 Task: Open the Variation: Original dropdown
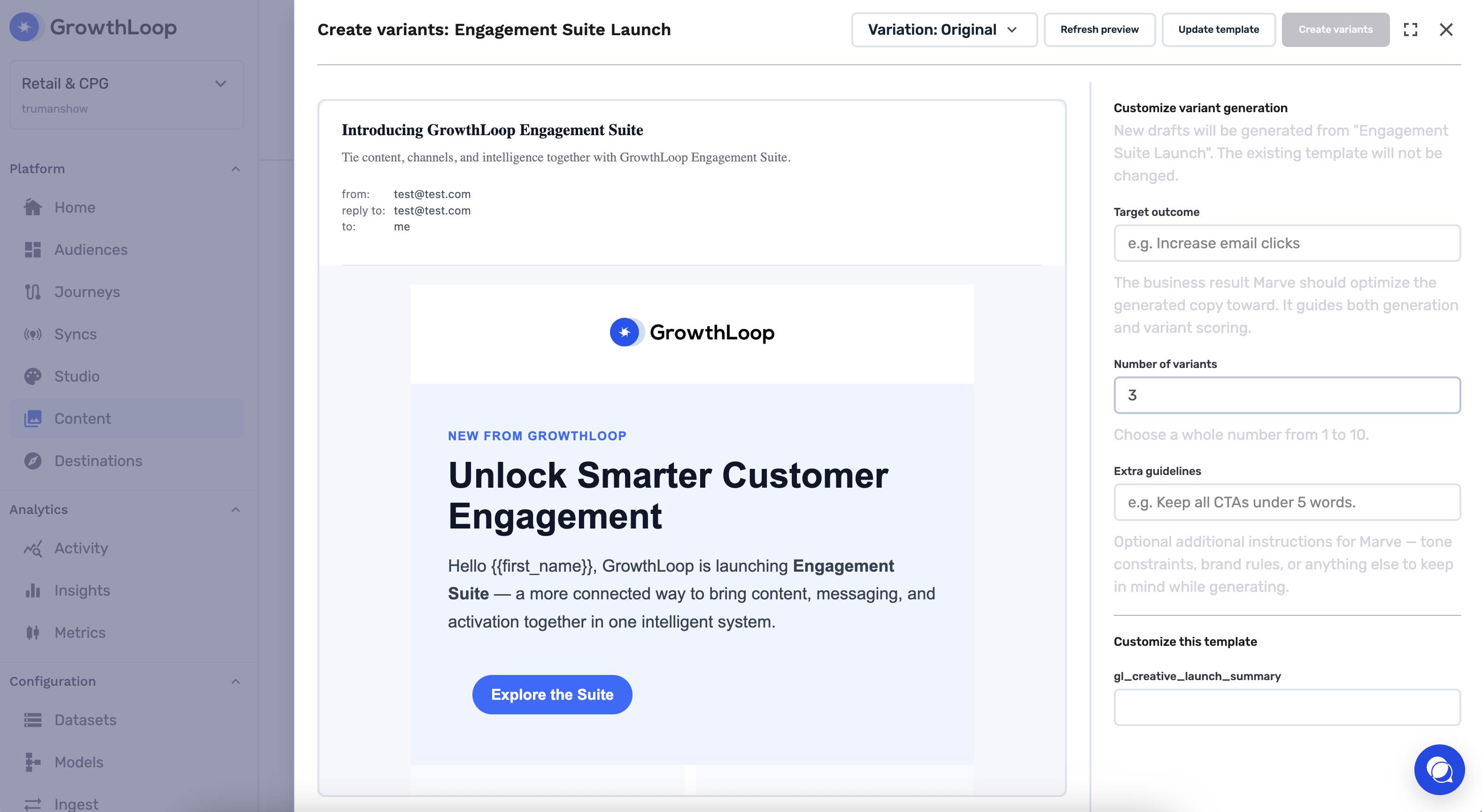[944, 29]
